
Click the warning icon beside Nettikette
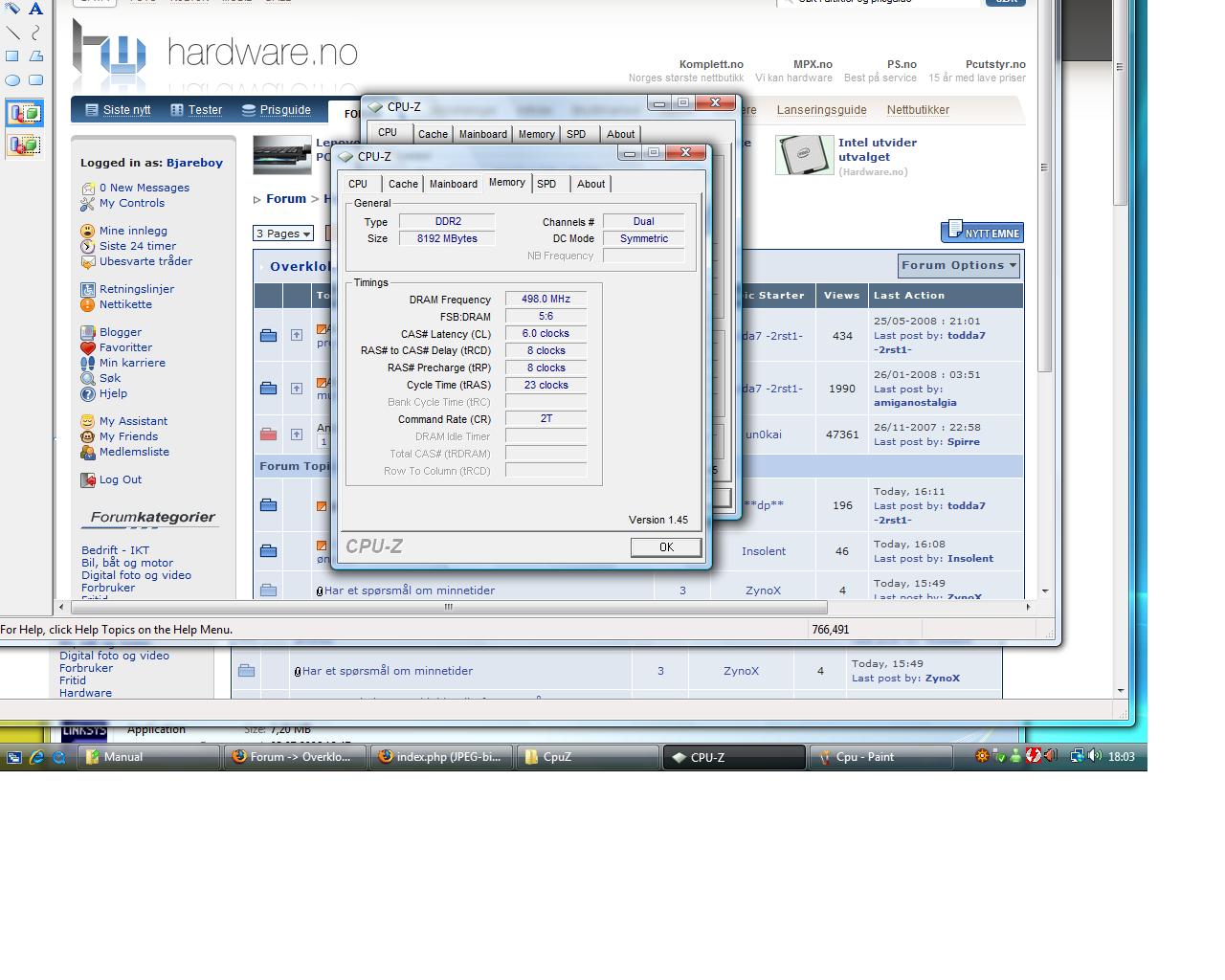point(88,304)
